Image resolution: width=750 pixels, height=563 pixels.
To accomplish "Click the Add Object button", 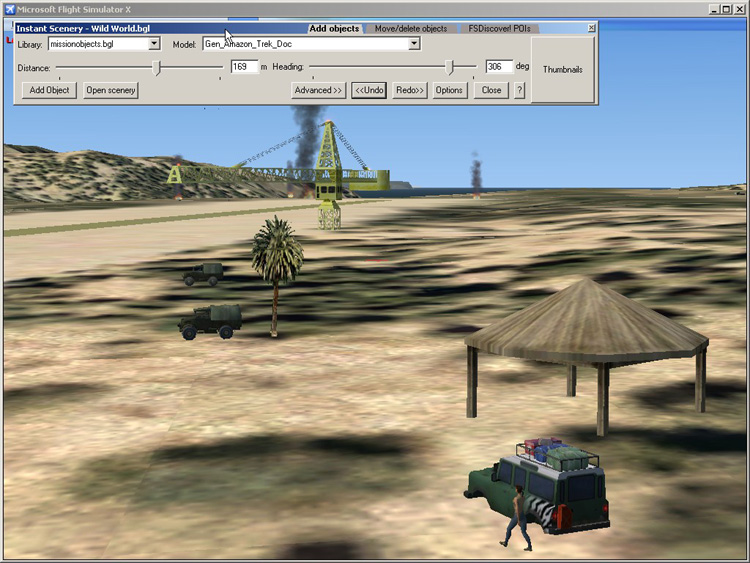I will coord(49,90).
